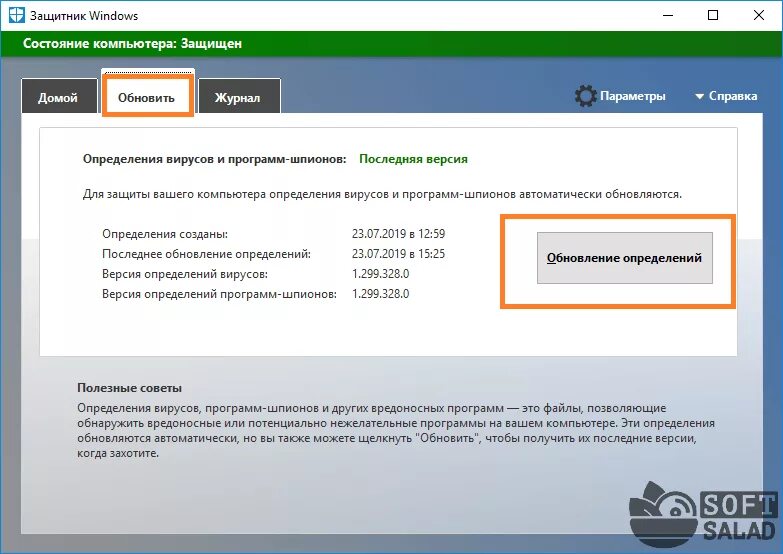Click the Windows Defender shield icon in title bar

(16, 15)
